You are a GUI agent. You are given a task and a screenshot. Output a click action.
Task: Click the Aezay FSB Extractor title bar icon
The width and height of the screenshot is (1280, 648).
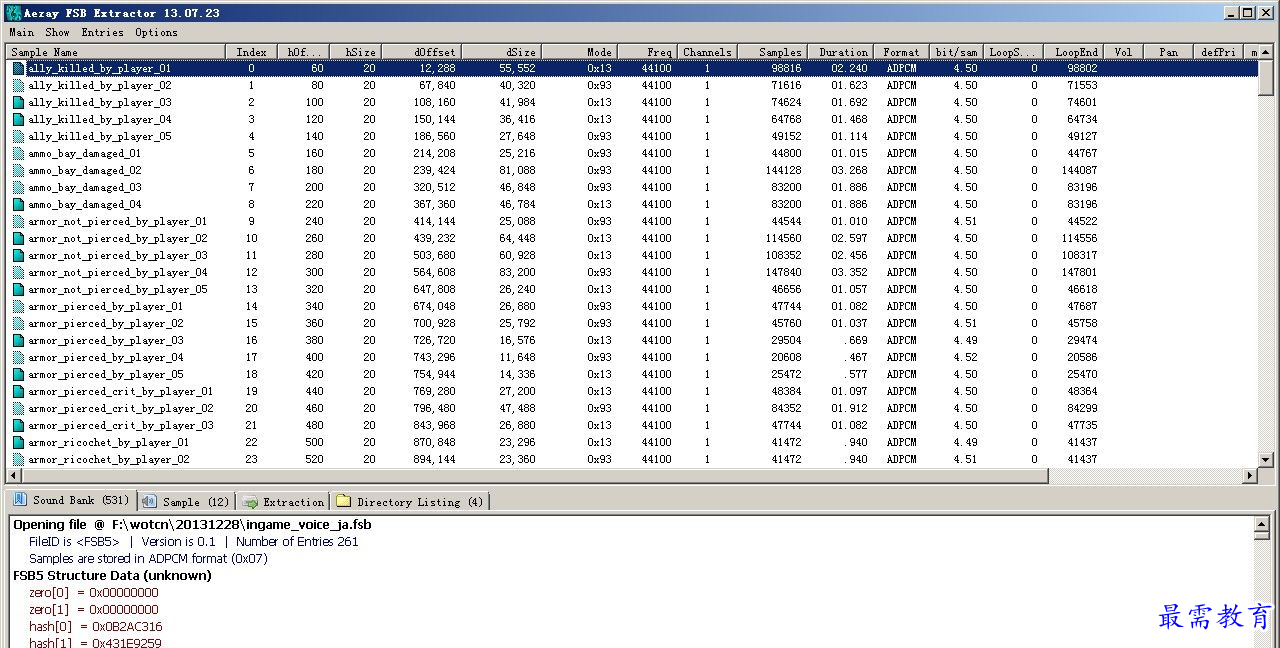point(13,13)
